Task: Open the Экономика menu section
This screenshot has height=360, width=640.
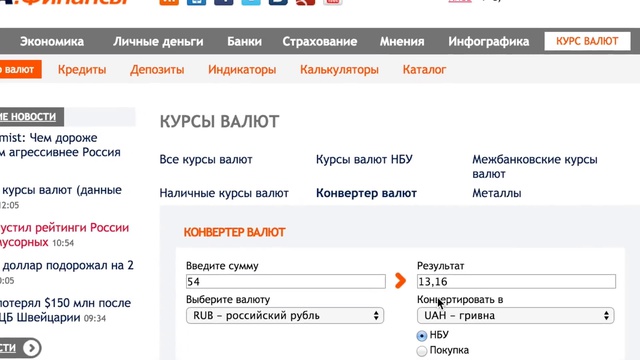Action: click(x=52, y=41)
